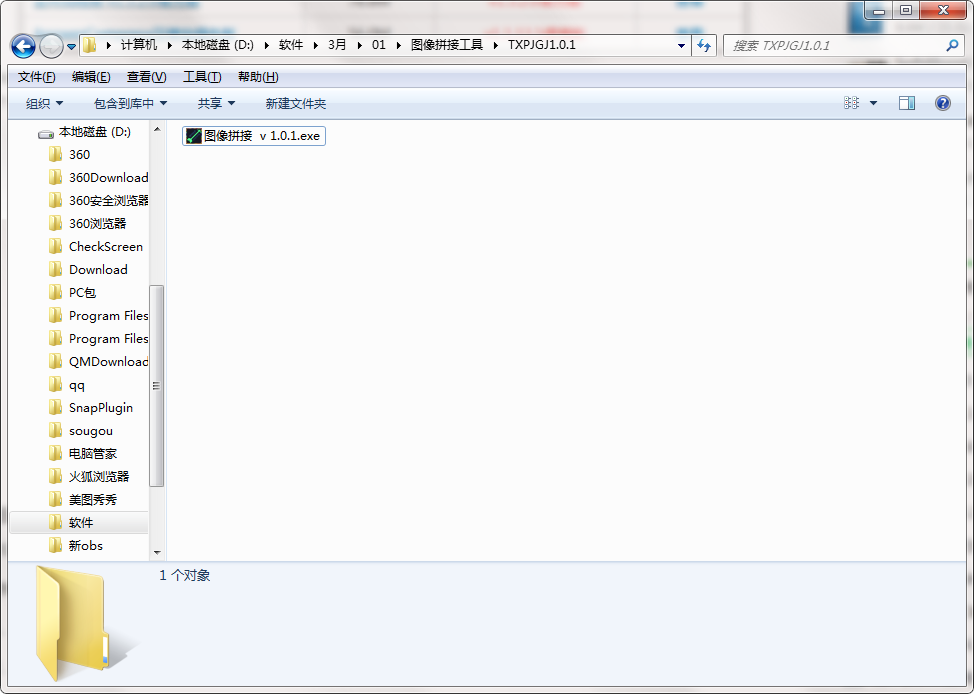The width and height of the screenshot is (974, 694).
Task: Click the folder icon at address bar start
Action: 90,45
